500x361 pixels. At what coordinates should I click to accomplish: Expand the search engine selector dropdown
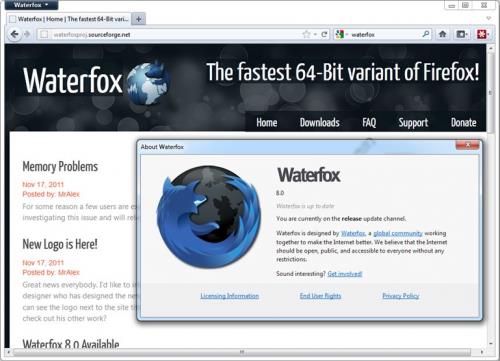click(x=342, y=34)
